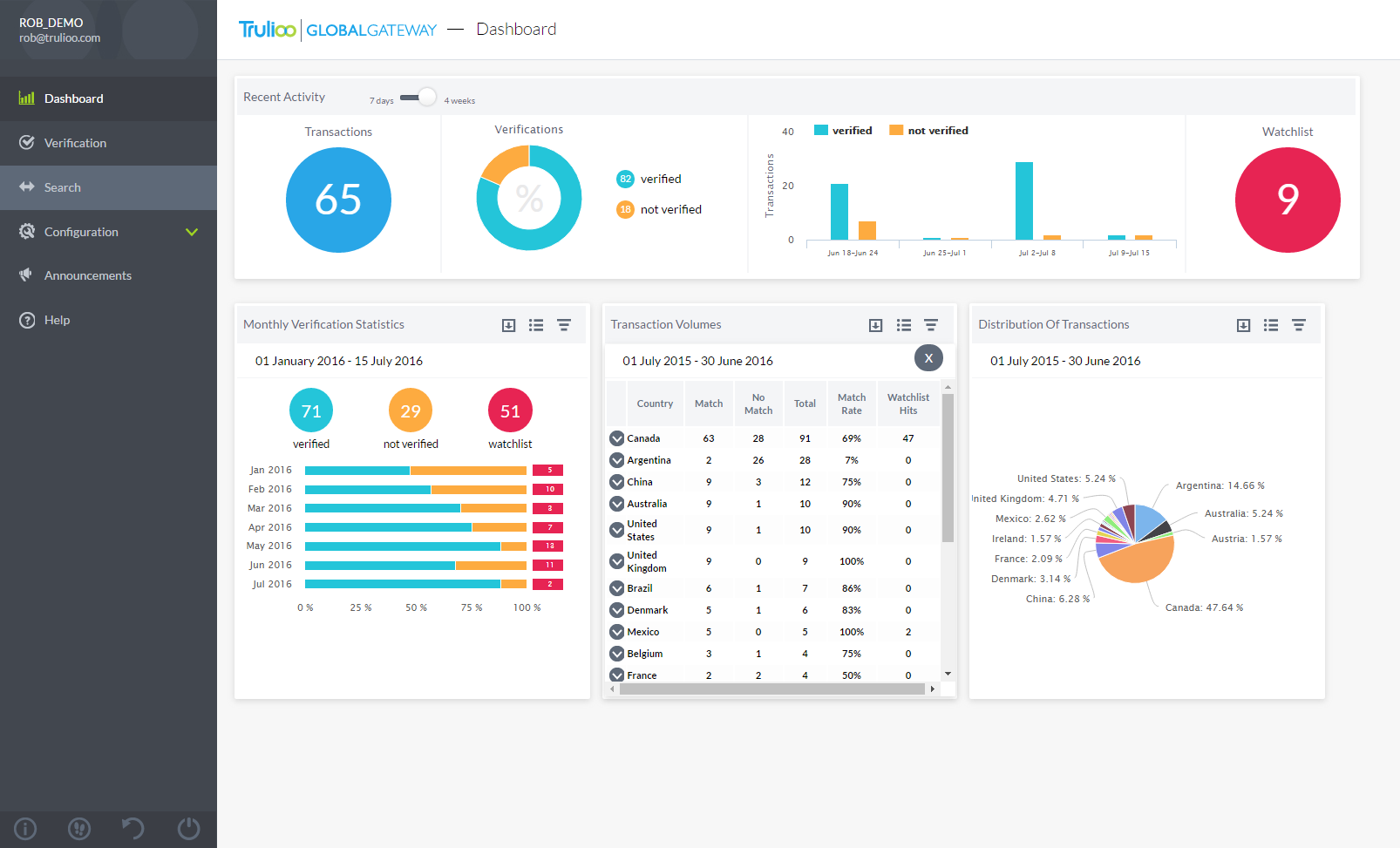This screenshot has width=1400, height=848.
Task: Click the vertical scrollbar in Transaction Volumes
Action: [x=948, y=467]
